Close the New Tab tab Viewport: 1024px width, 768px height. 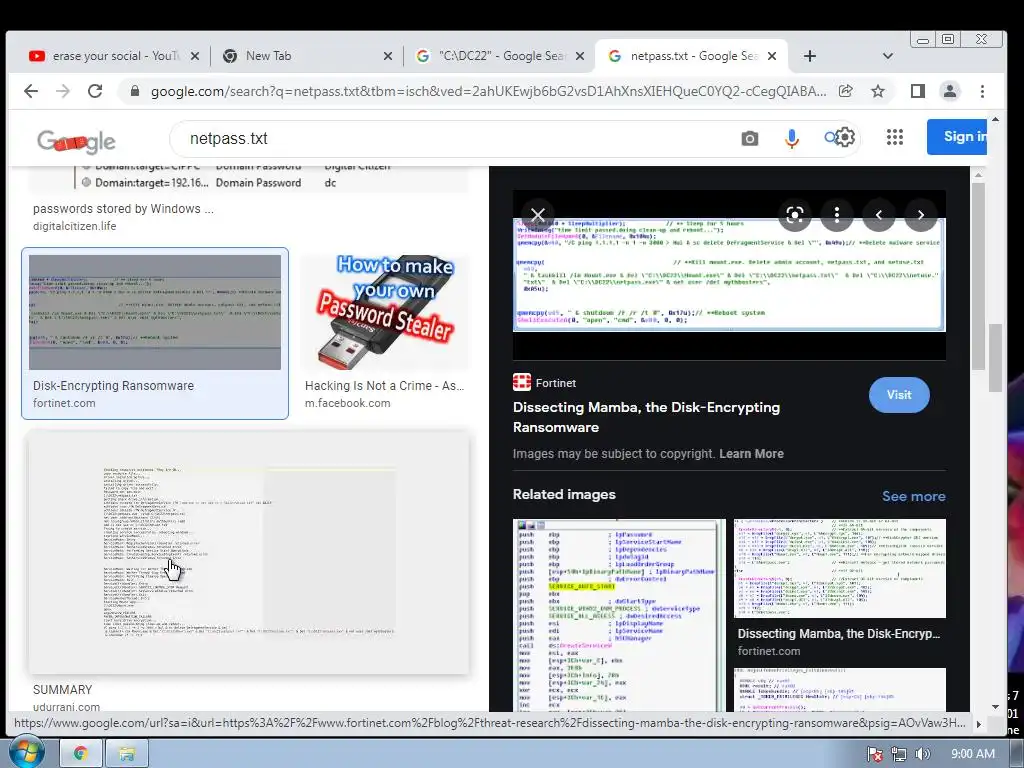coord(387,56)
